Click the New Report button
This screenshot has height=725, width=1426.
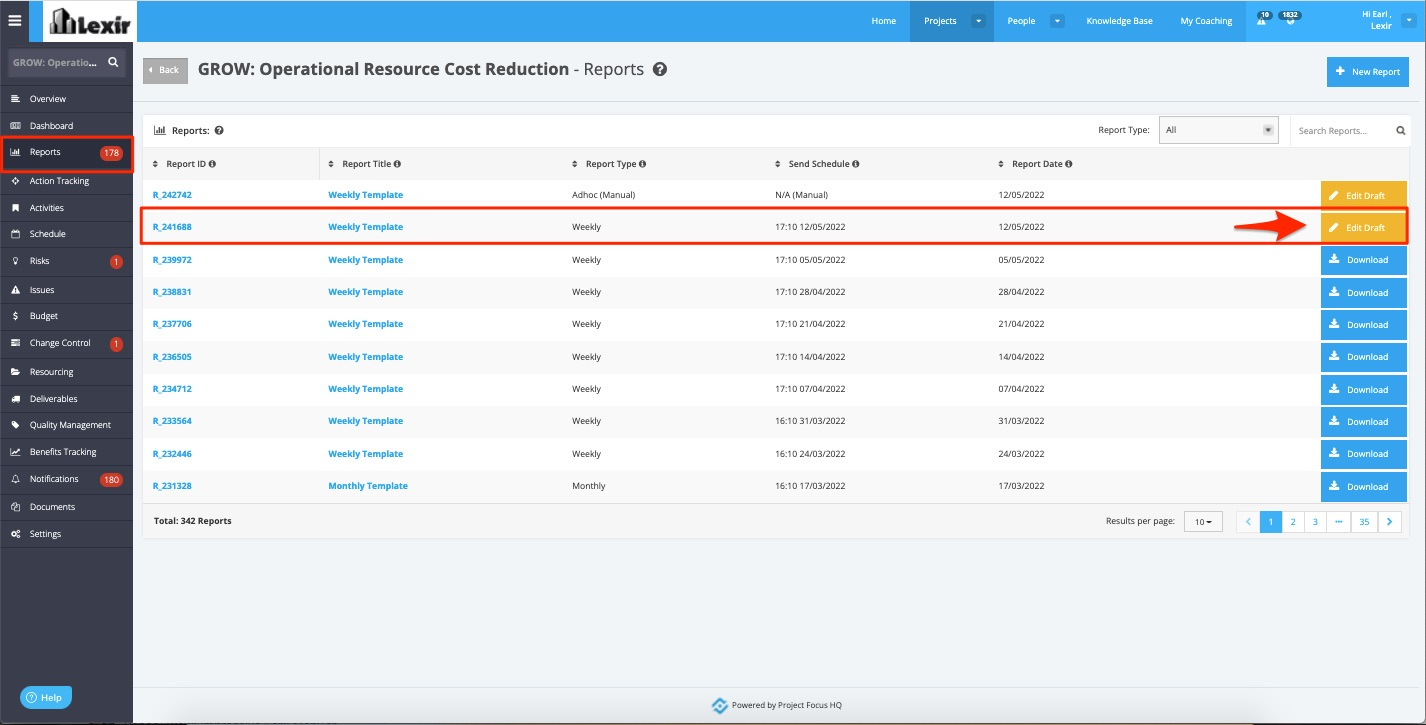pos(1367,72)
